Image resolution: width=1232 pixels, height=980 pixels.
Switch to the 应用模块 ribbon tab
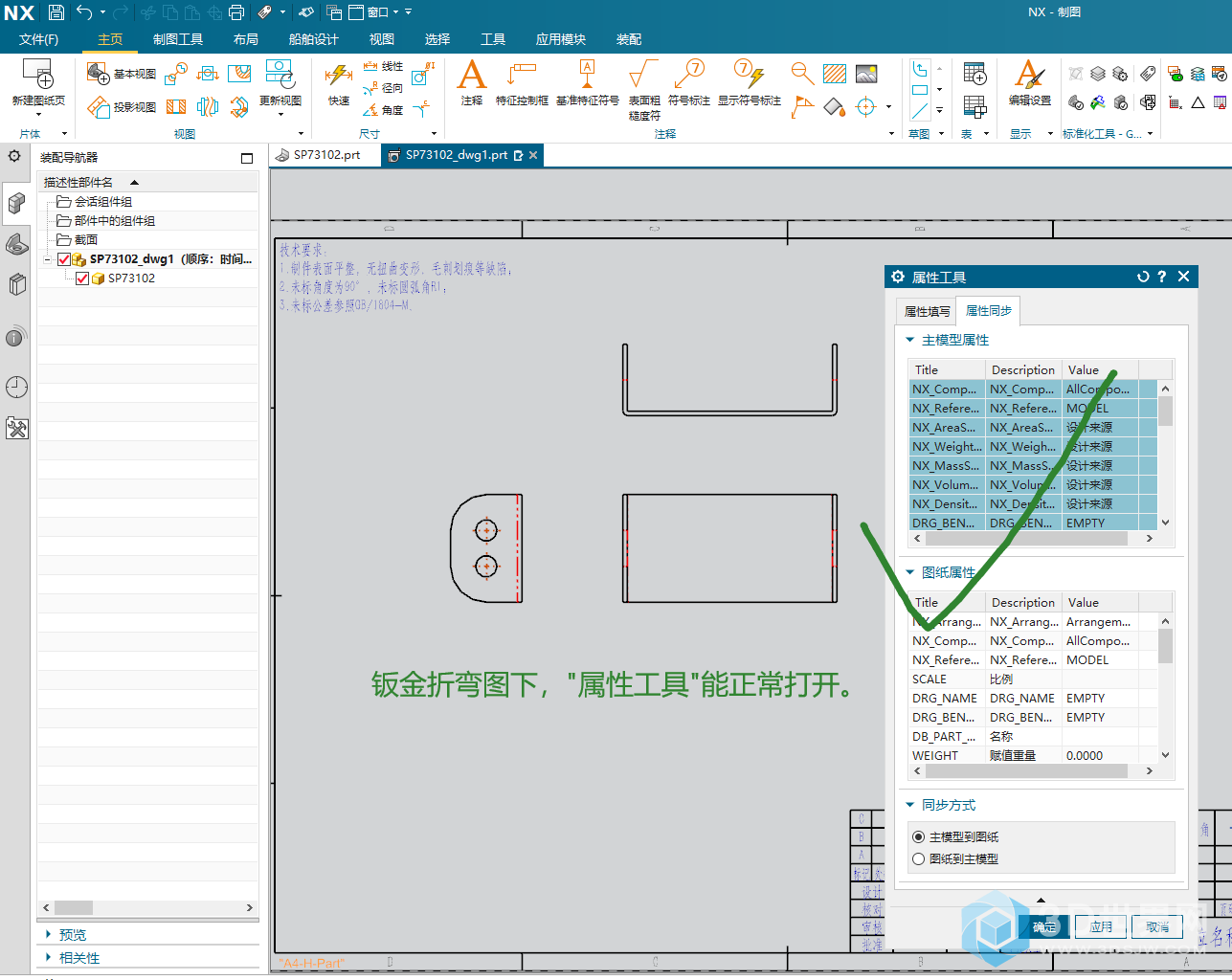point(561,39)
